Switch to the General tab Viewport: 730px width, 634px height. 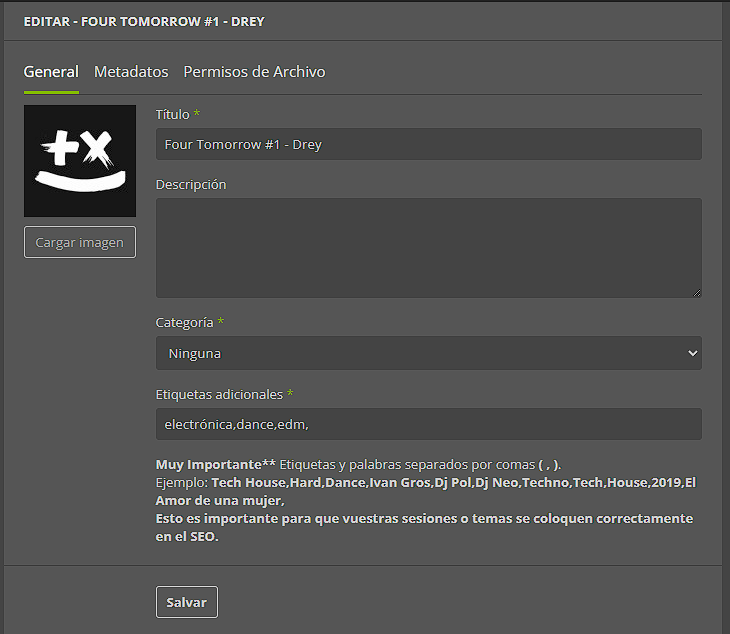(x=51, y=72)
